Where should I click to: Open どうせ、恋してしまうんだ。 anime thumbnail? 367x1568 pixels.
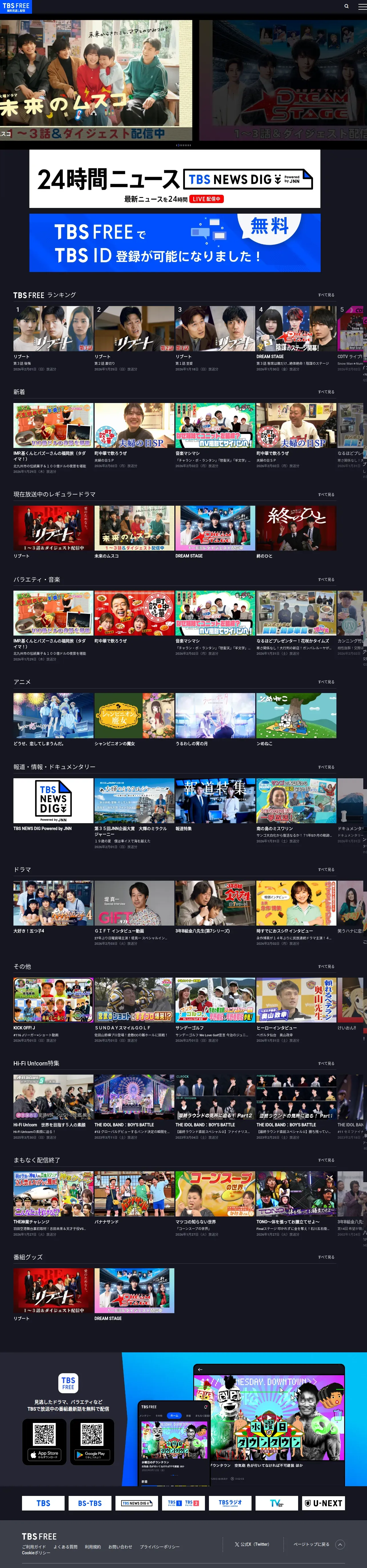pyautogui.click(x=53, y=715)
